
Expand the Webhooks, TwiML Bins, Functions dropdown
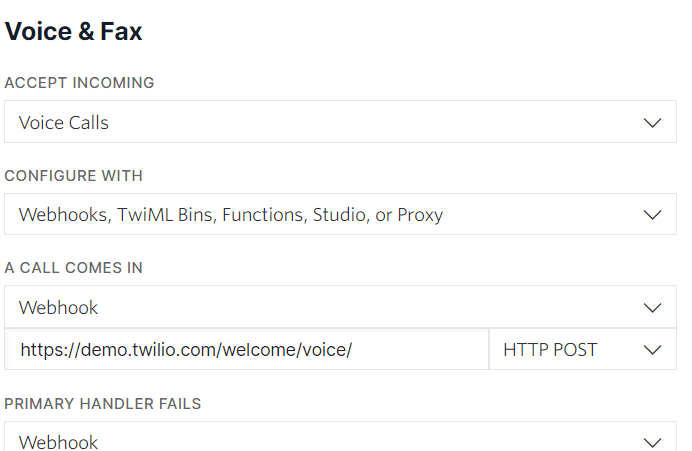click(340, 215)
